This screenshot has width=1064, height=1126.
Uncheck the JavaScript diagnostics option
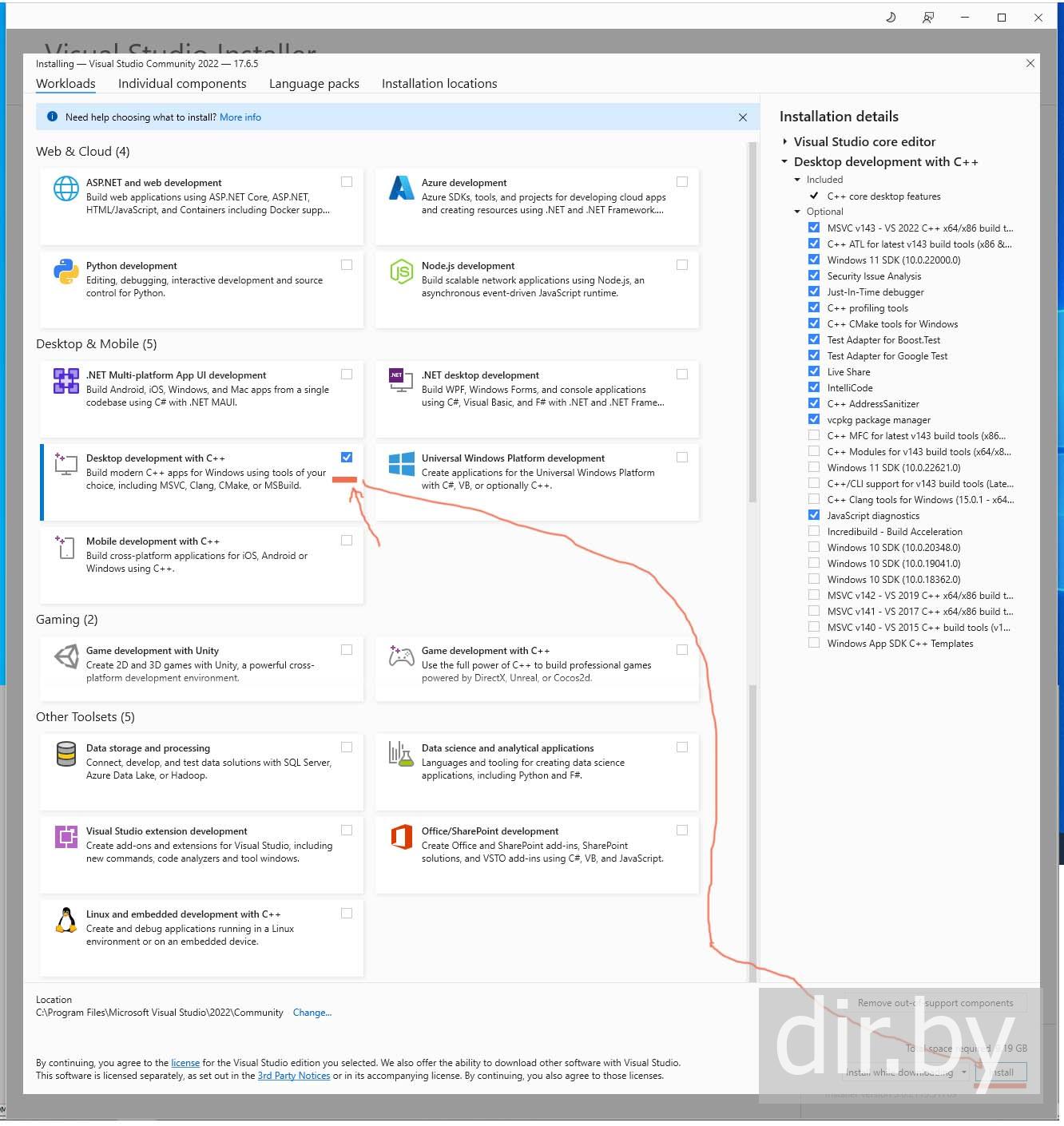click(814, 515)
